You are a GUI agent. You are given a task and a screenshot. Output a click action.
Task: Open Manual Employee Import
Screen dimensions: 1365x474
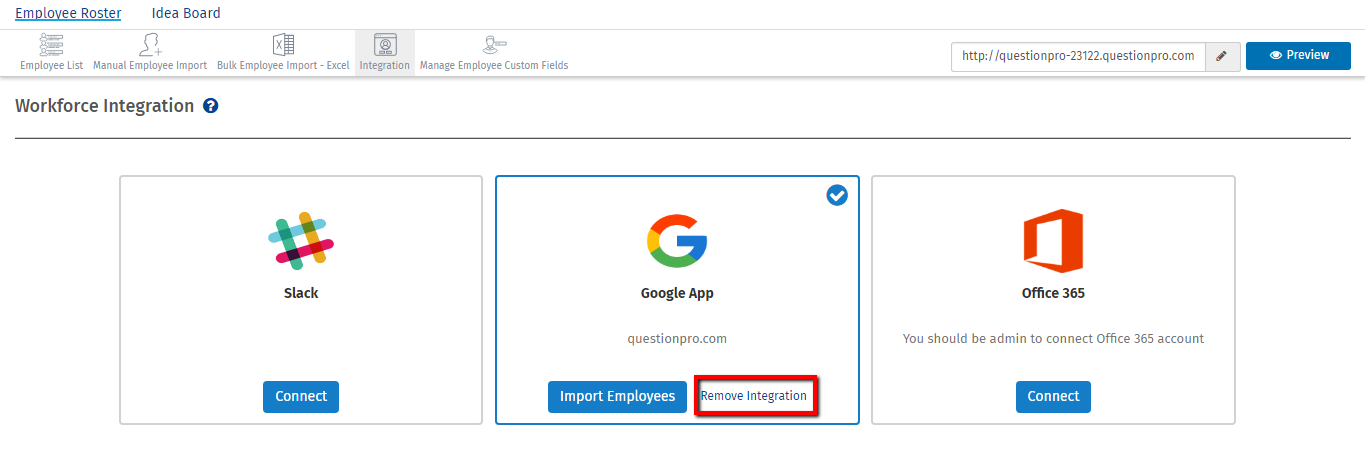coord(150,53)
